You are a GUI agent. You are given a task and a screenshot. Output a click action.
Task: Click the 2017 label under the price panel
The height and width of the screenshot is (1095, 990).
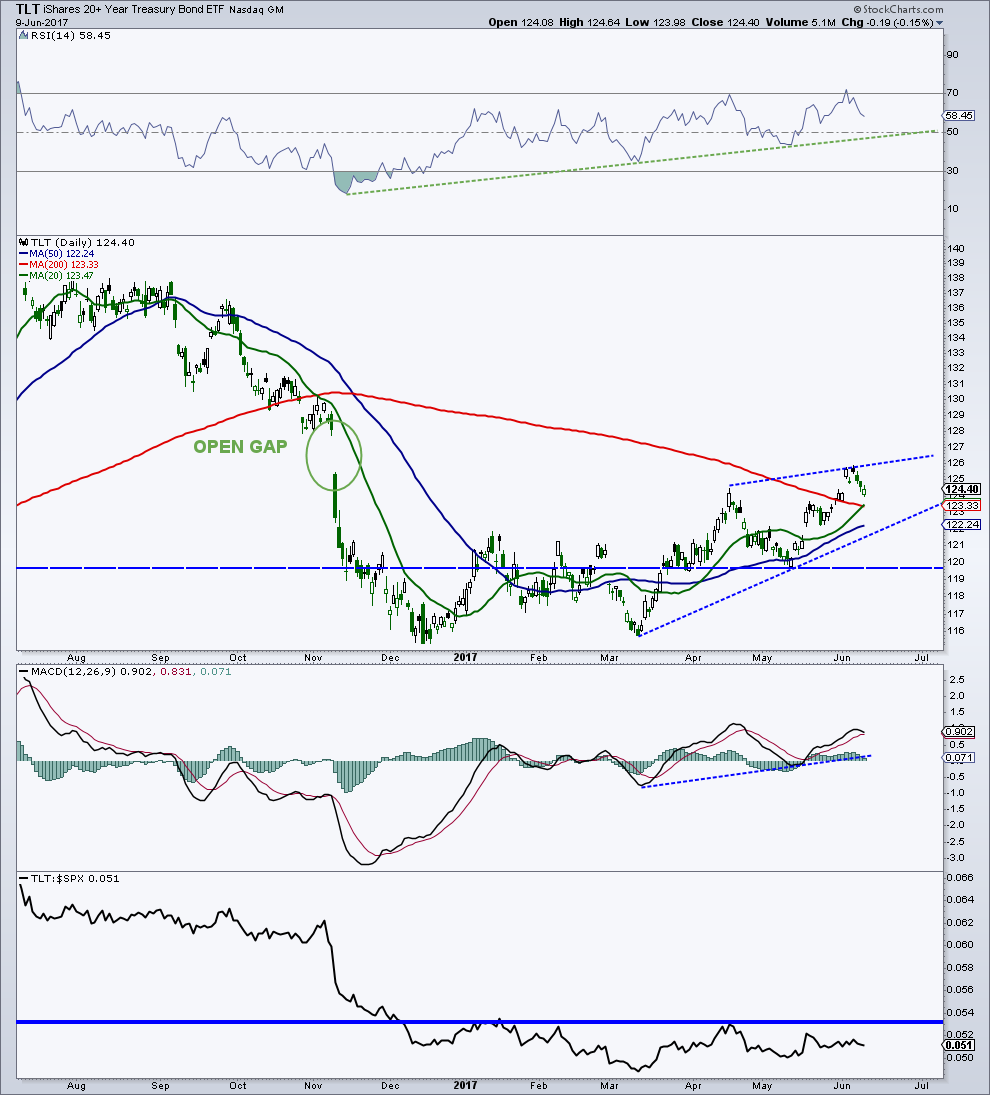(x=465, y=658)
